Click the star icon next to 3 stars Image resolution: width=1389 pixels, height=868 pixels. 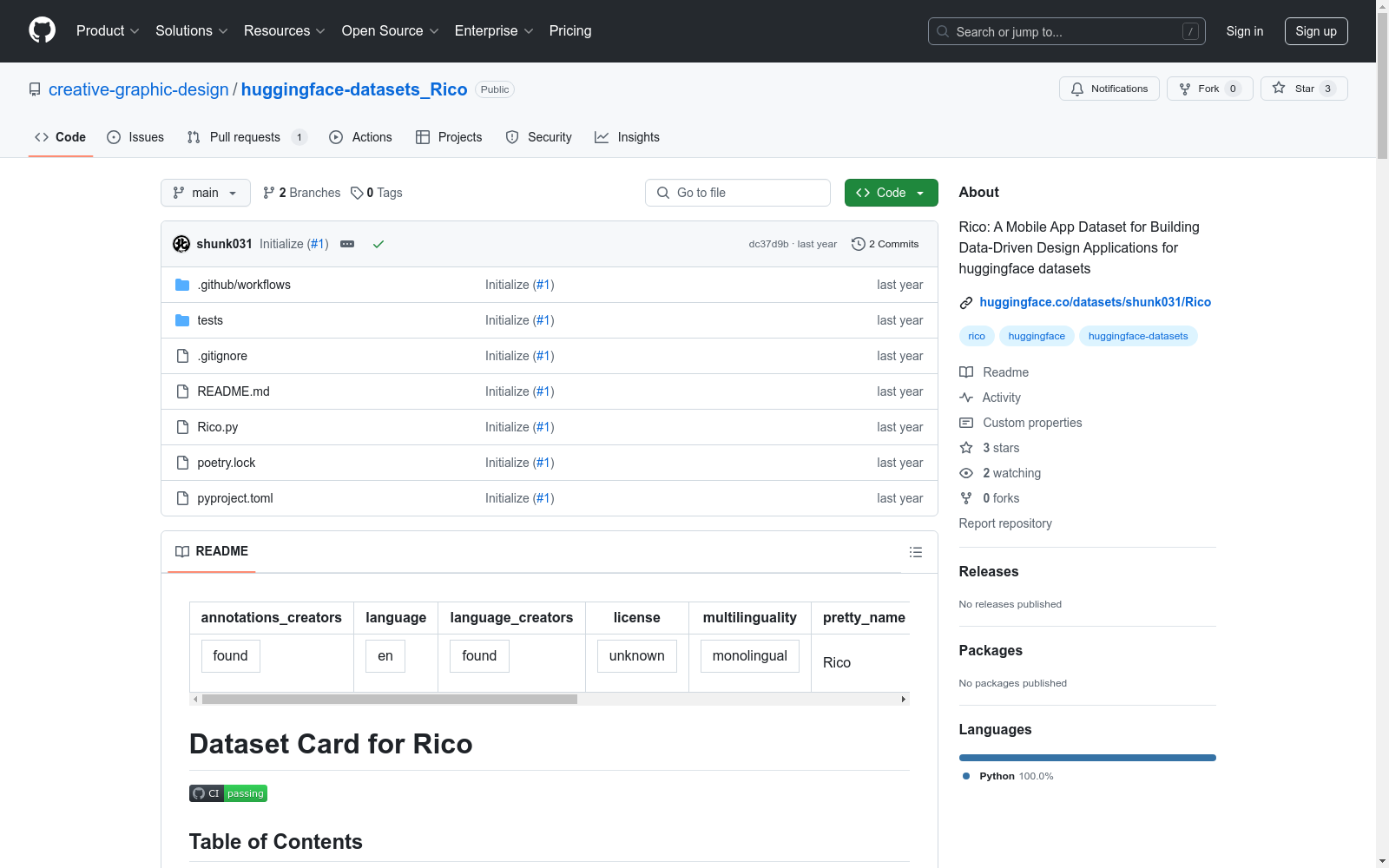(x=966, y=448)
